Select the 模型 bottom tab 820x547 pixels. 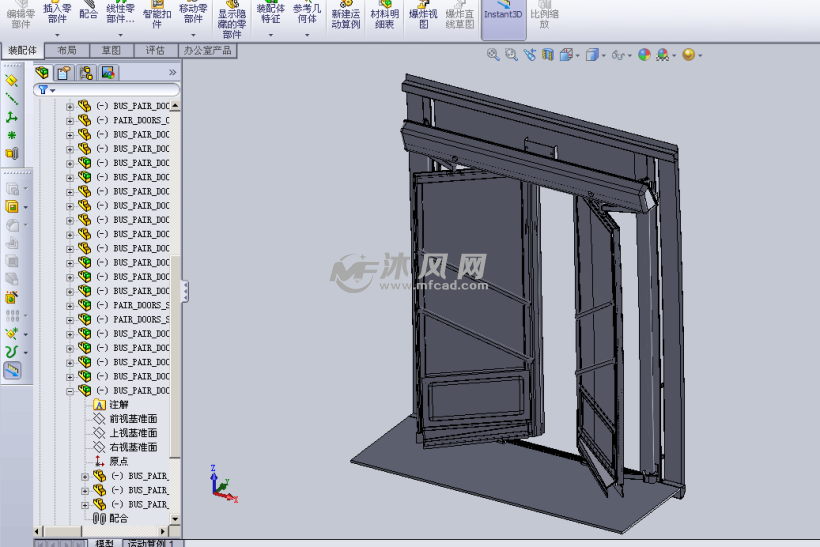pos(104,543)
